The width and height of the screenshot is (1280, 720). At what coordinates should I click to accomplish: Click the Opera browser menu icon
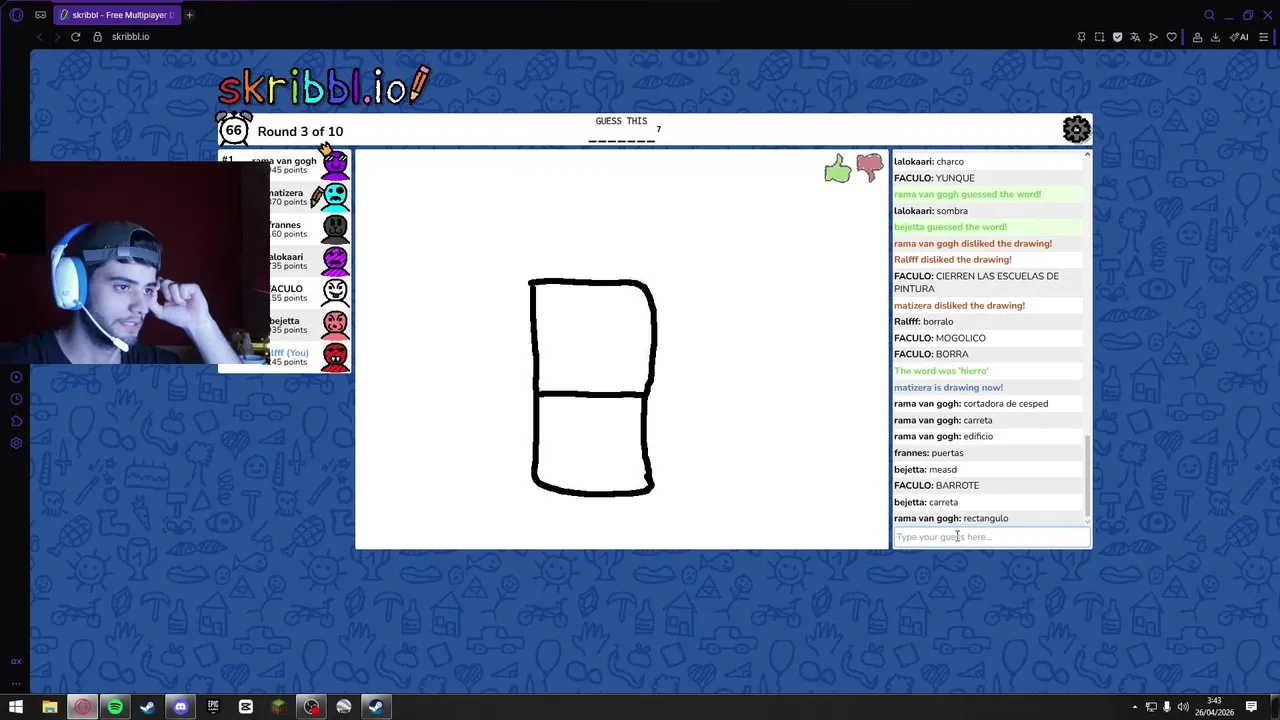(x=15, y=15)
